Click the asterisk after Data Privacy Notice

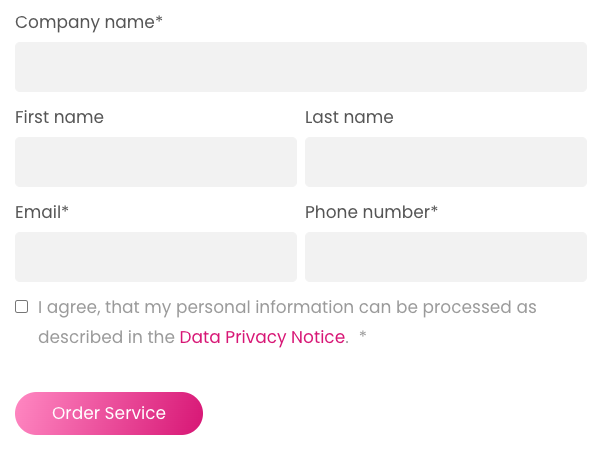tap(363, 337)
